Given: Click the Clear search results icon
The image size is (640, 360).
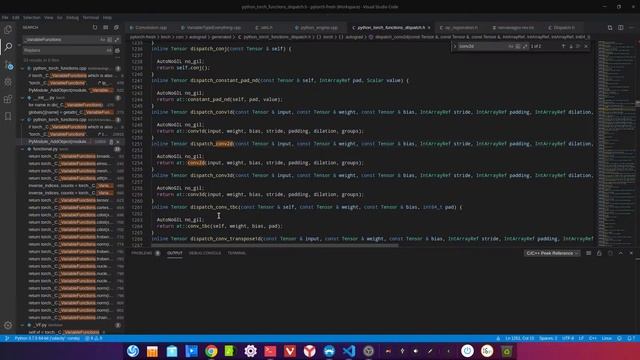Looking at the screenshot, I should 106,27.
